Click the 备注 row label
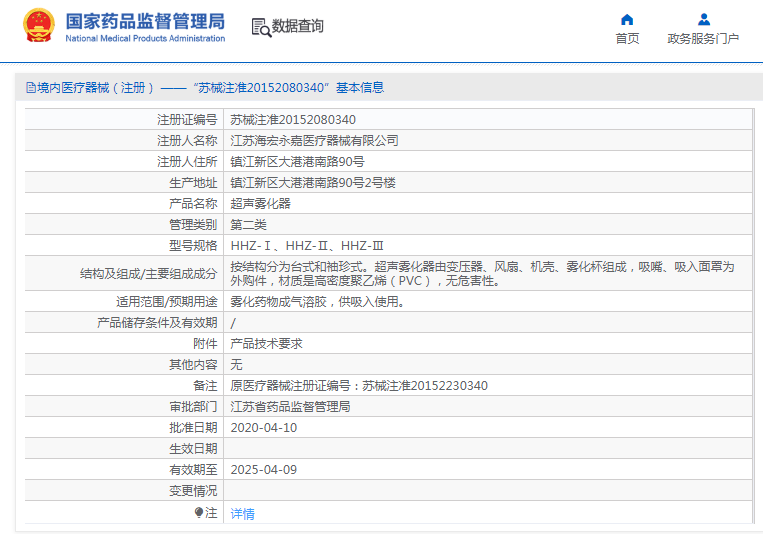Viewport: 763px width, 534px height. (205, 386)
